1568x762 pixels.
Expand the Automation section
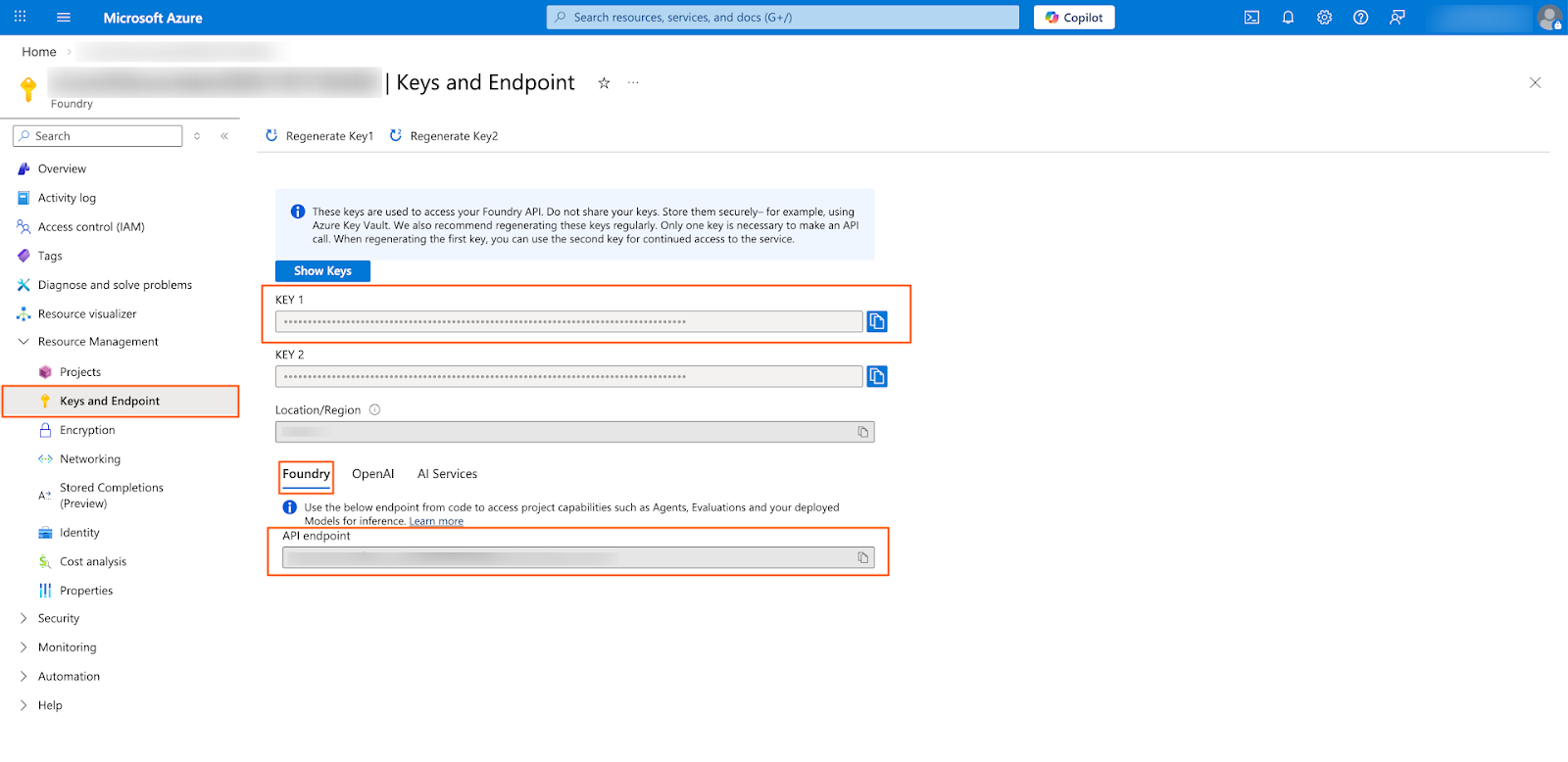(x=24, y=677)
